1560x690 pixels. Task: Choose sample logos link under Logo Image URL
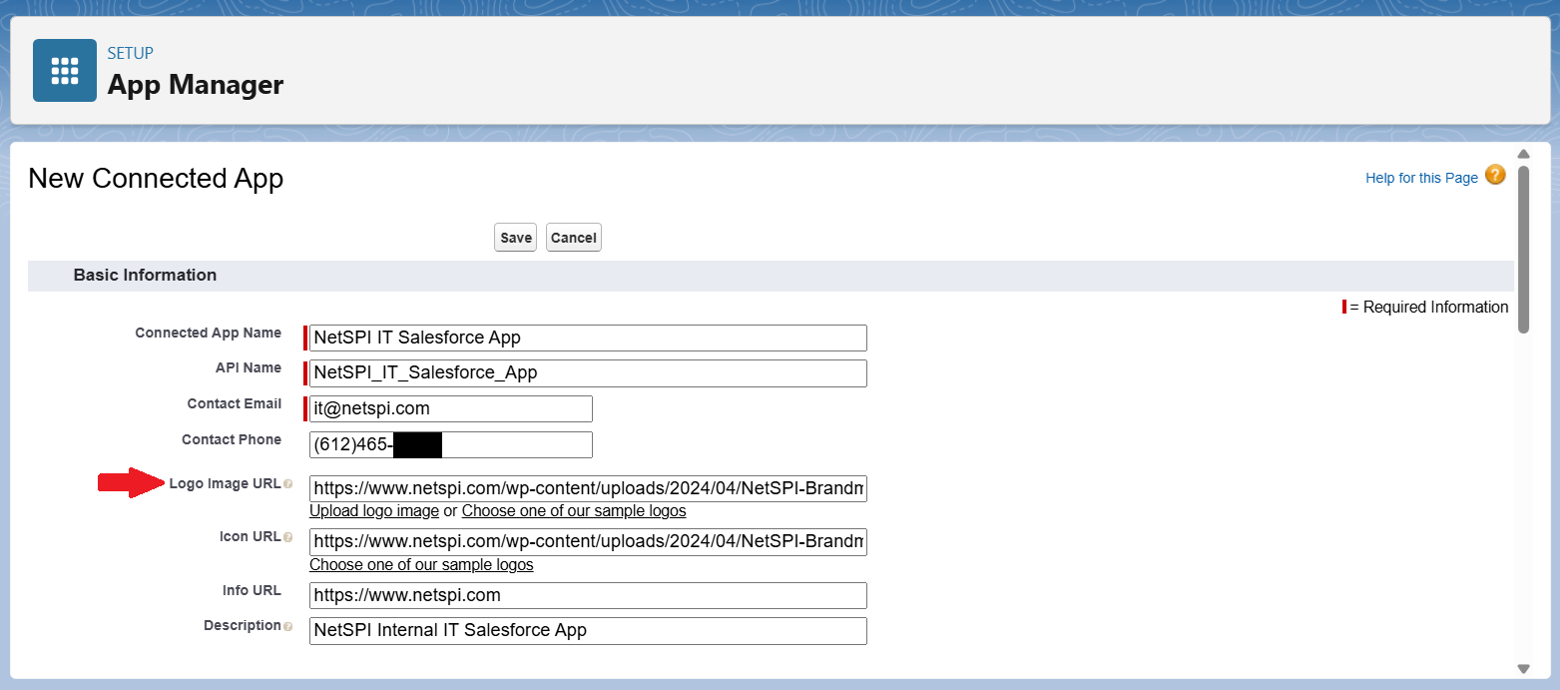(573, 511)
